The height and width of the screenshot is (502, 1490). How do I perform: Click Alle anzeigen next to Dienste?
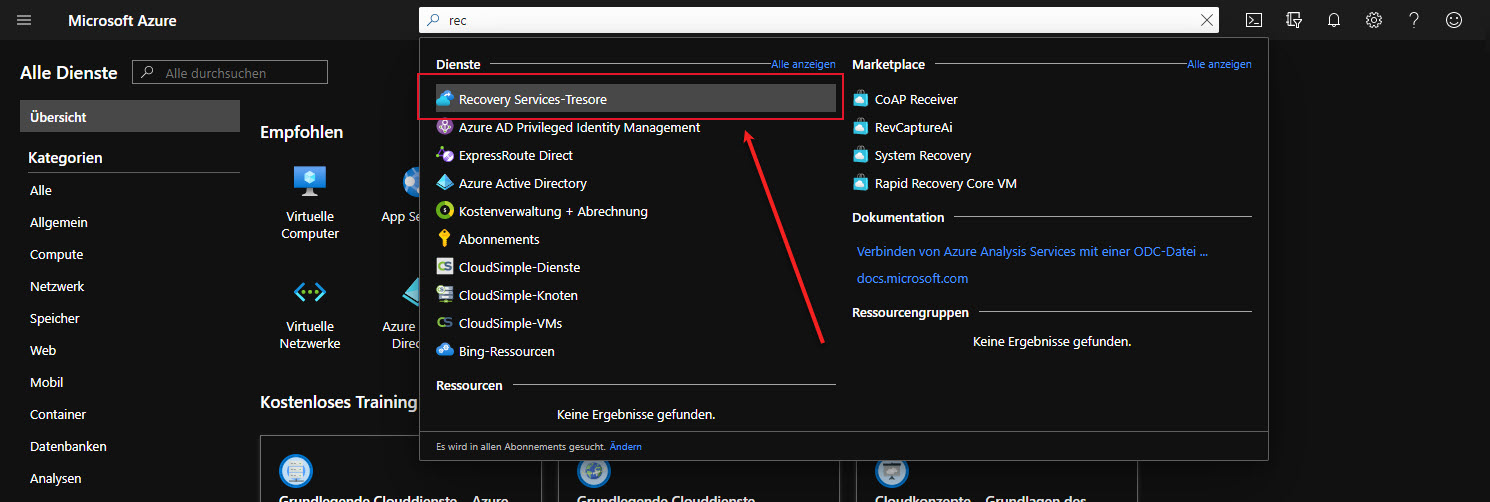(803, 64)
